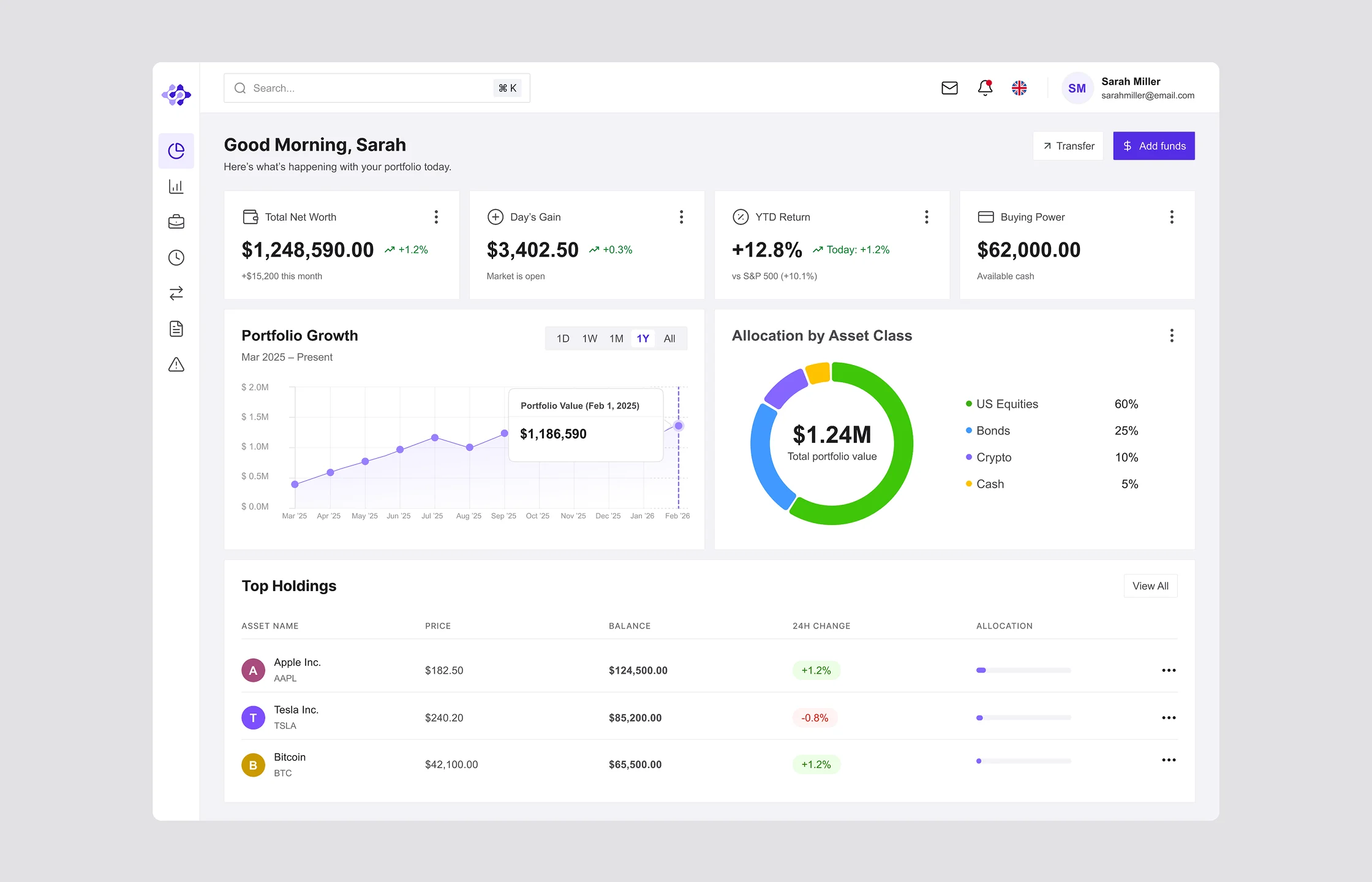
Task: Open Tesla row's three-dot actions
Action: point(1169,717)
